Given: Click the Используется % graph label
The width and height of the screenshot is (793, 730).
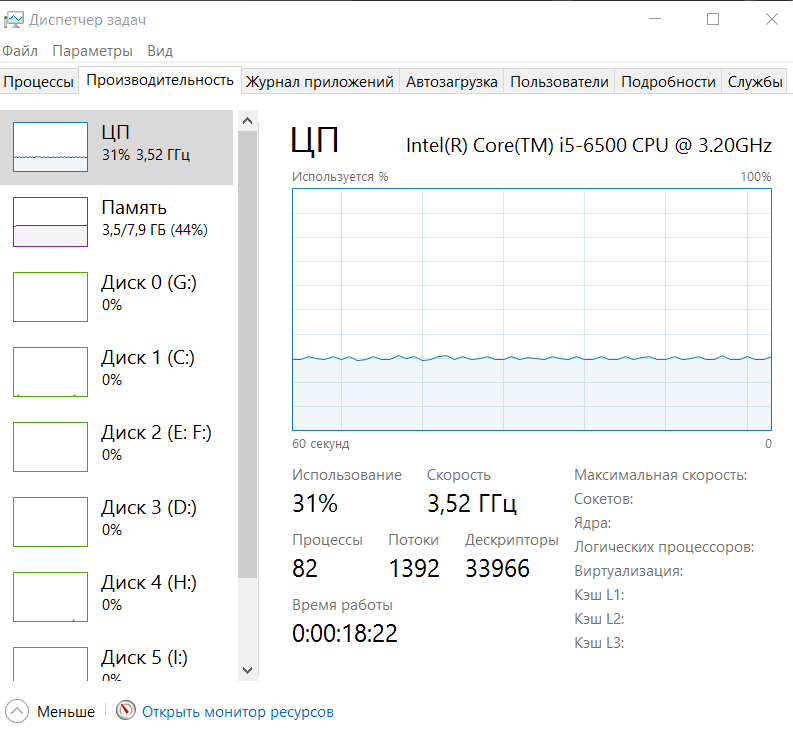Looking at the screenshot, I should pos(340,177).
